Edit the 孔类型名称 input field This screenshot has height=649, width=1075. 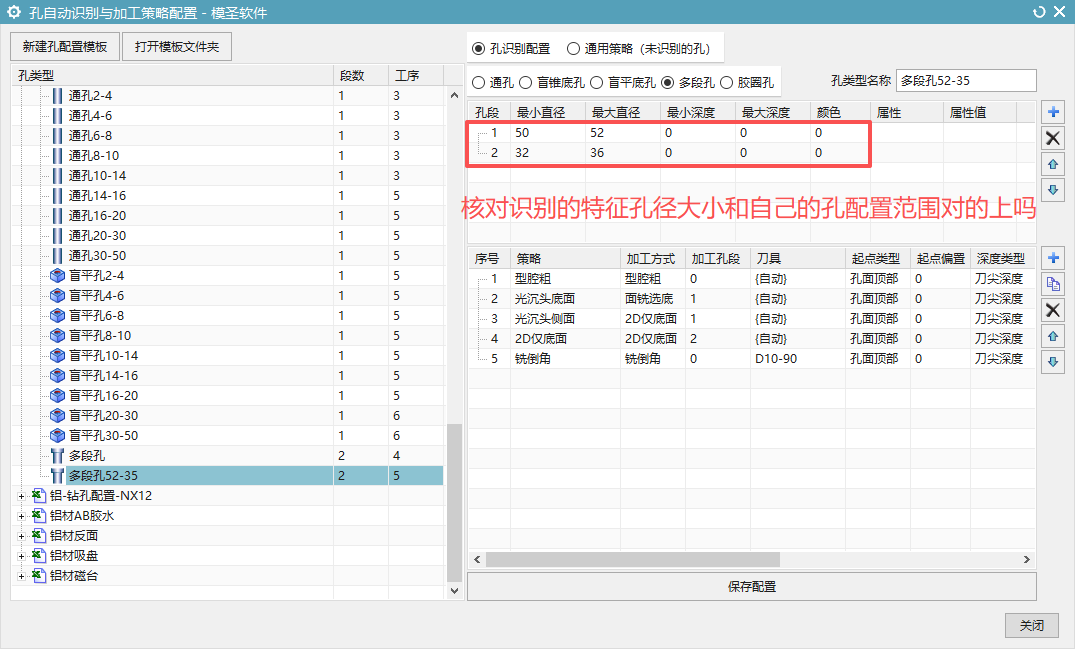click(966, 81)
